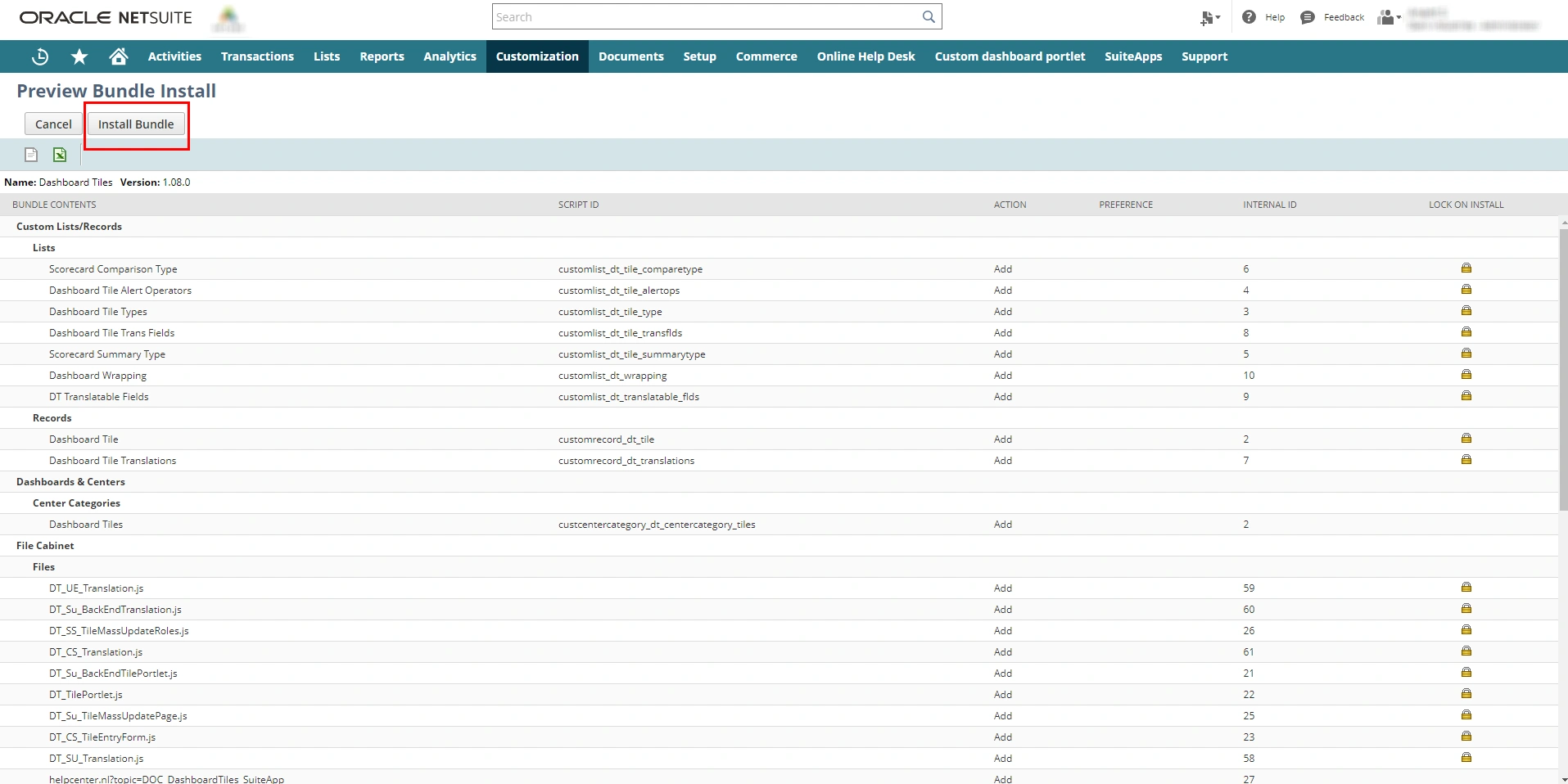Open the SuiteApps menu

(x=1132, y=56)
